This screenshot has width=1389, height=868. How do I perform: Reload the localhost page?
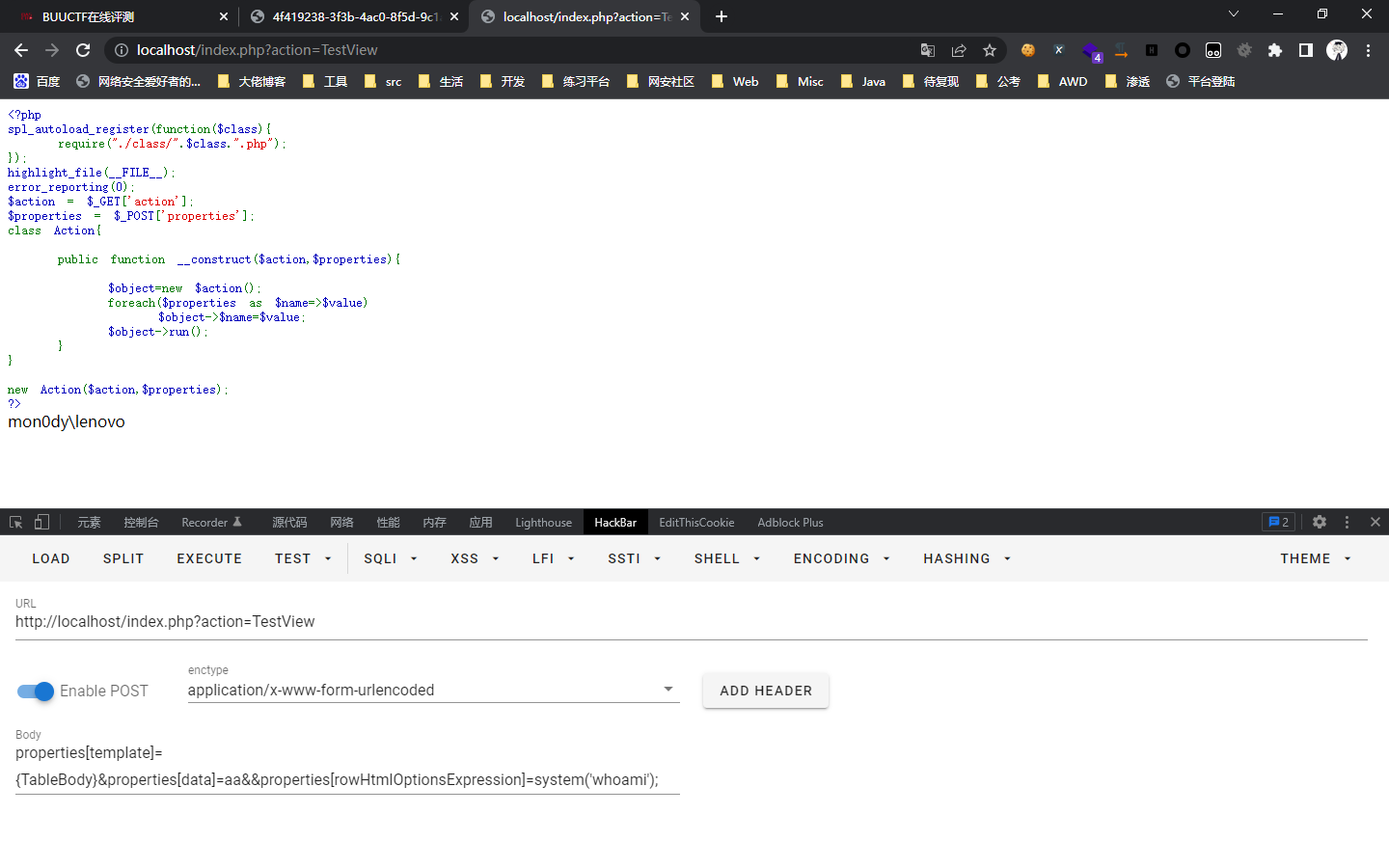click(83, 50)
